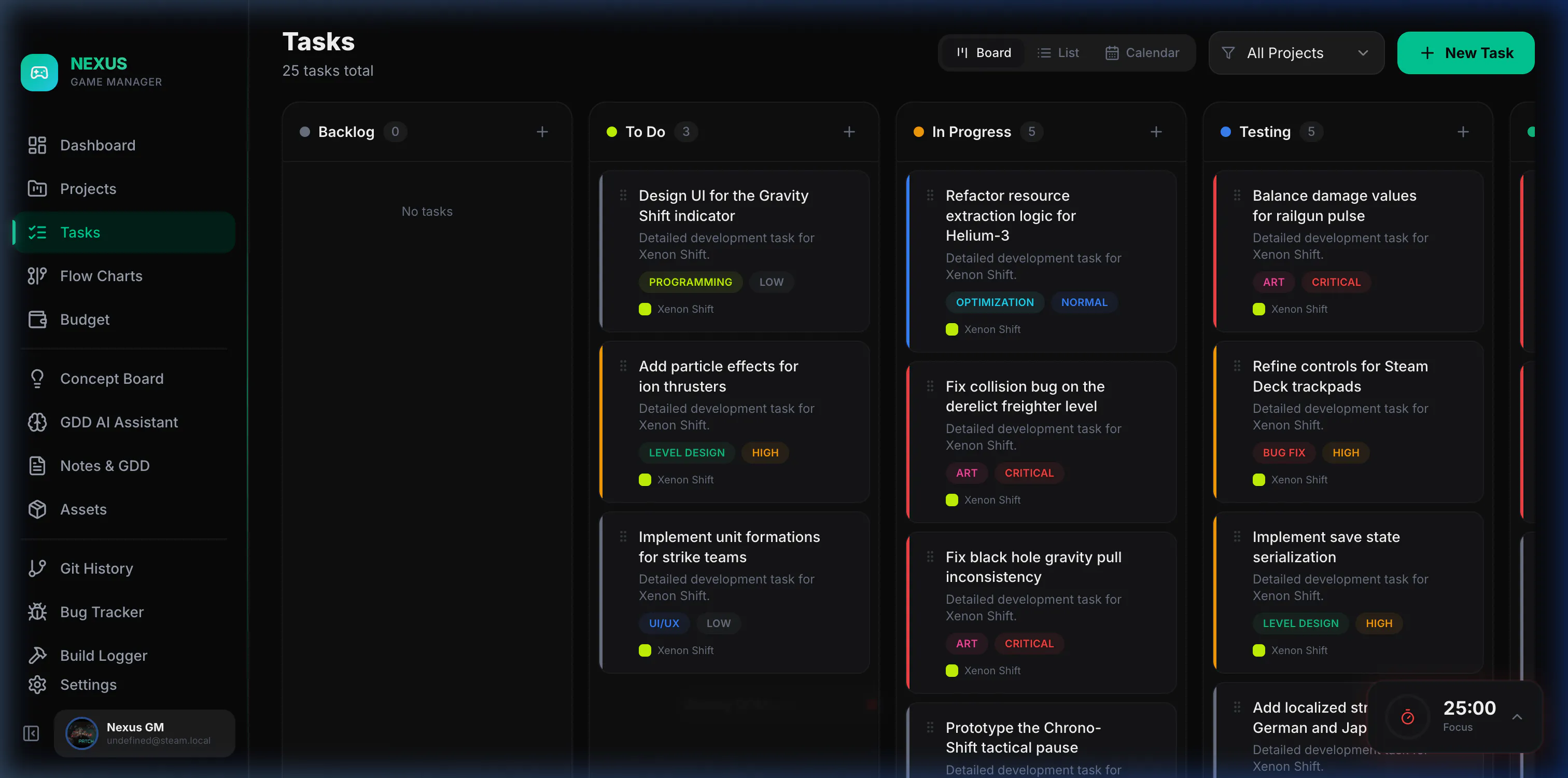Grab handle of Fix collision bug card
Screen dimensions: 1568x778
(x=930, y=386)
